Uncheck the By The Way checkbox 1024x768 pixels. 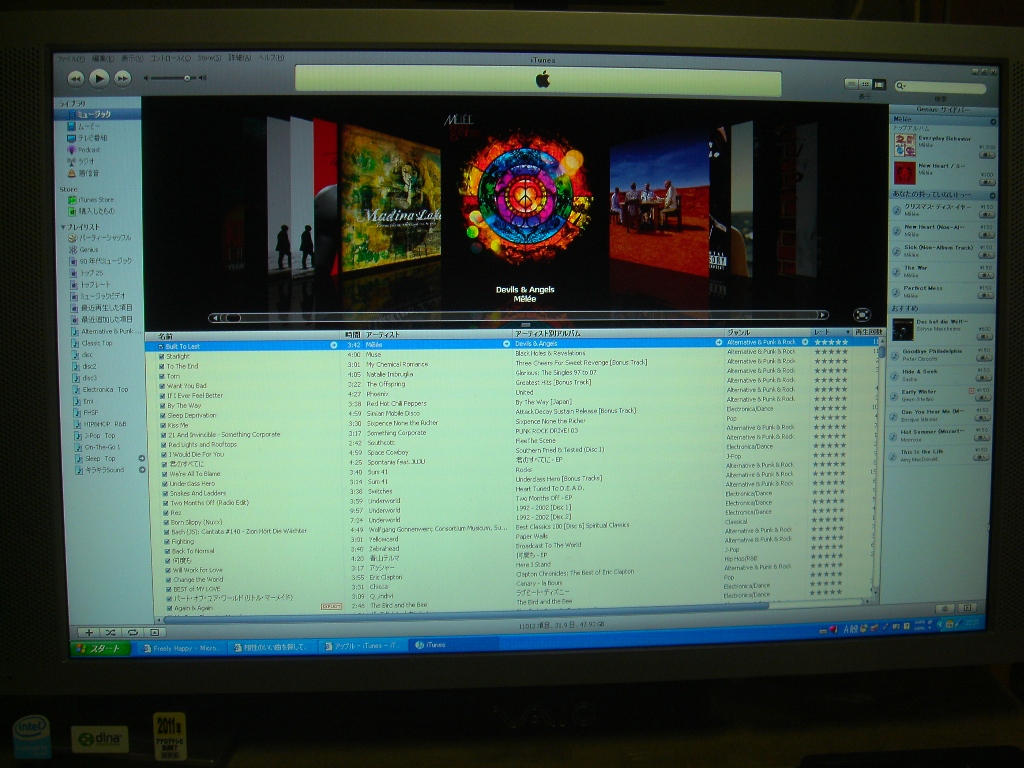coord(163,406)
